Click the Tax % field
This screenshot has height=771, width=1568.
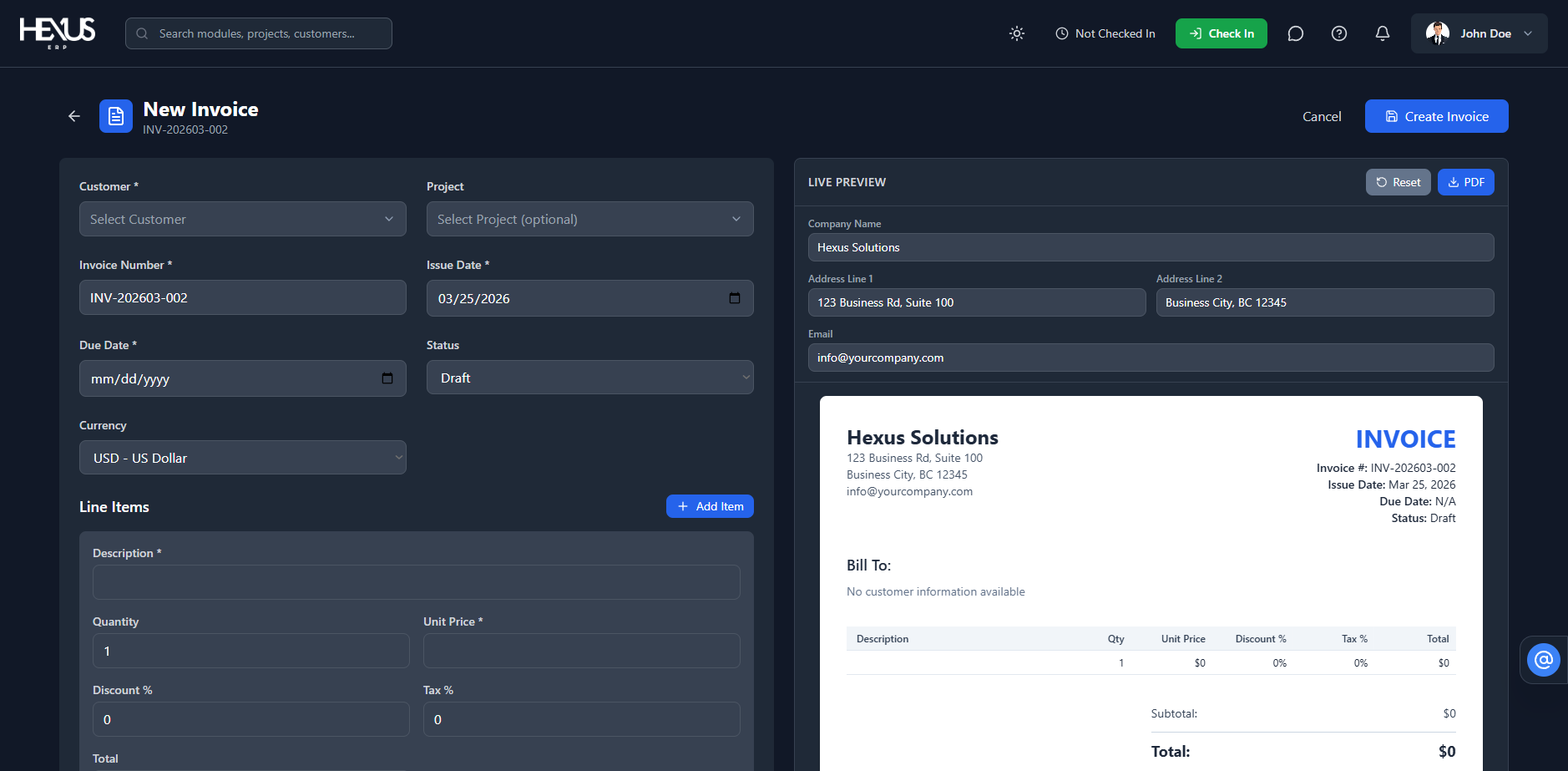(x=582, y=719)
